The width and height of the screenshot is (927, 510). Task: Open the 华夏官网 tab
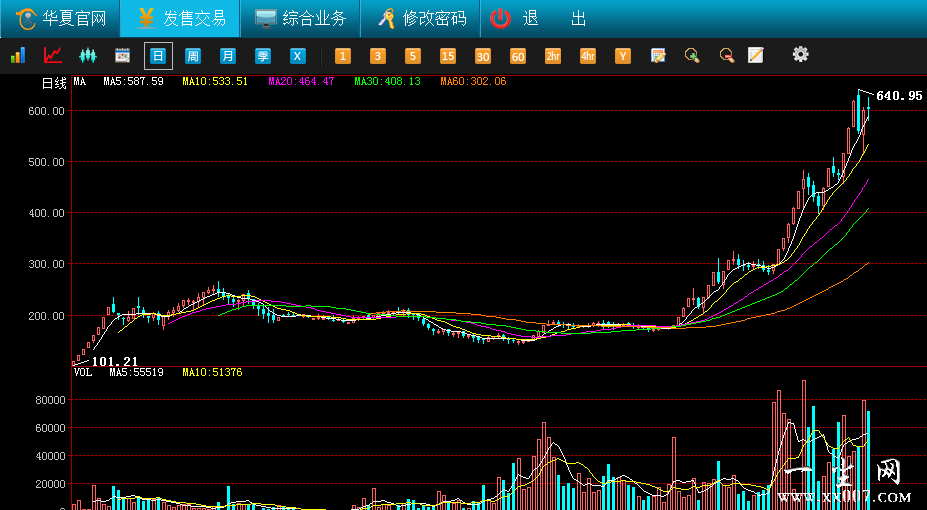(x=60, y=18)
